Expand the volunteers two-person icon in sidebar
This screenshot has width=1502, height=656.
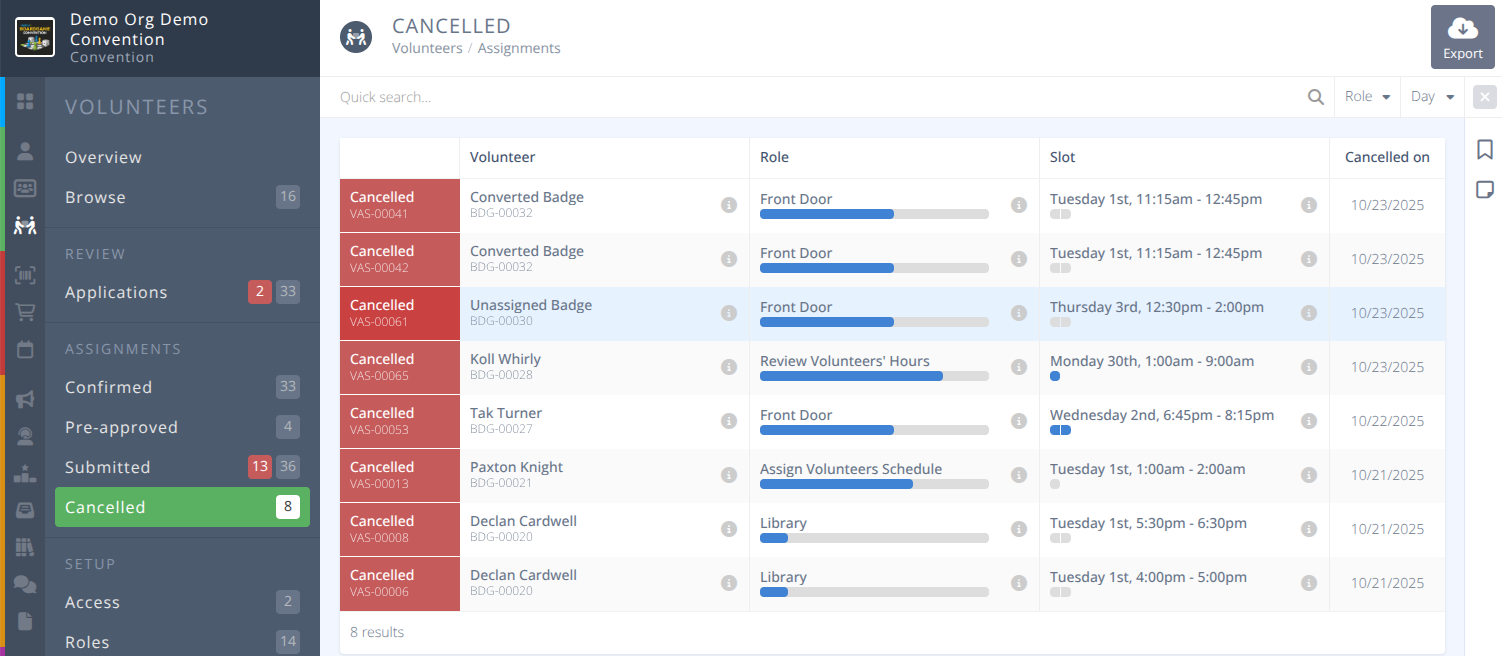coord(26,227)
